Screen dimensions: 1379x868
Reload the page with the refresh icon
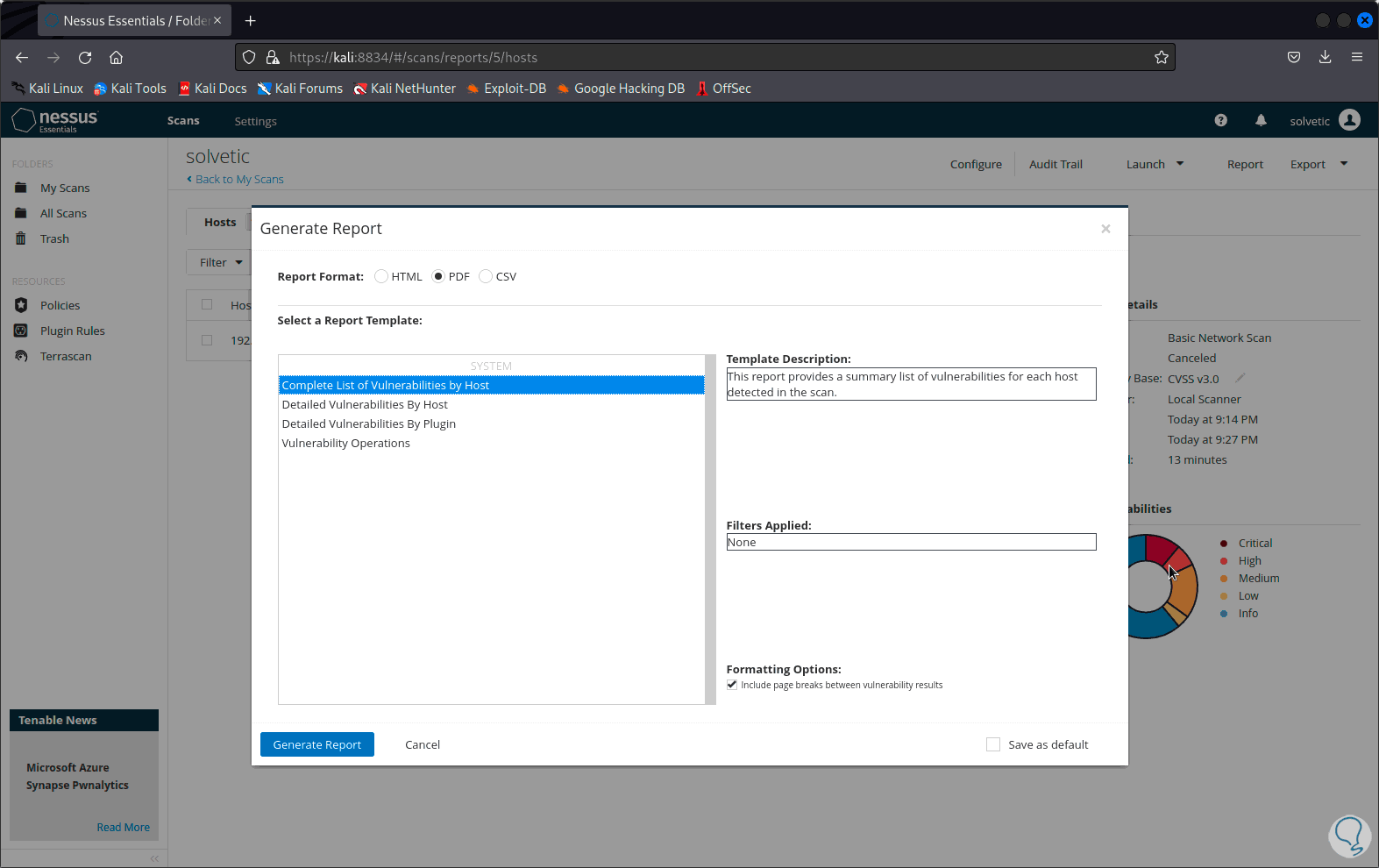point(85,57)
